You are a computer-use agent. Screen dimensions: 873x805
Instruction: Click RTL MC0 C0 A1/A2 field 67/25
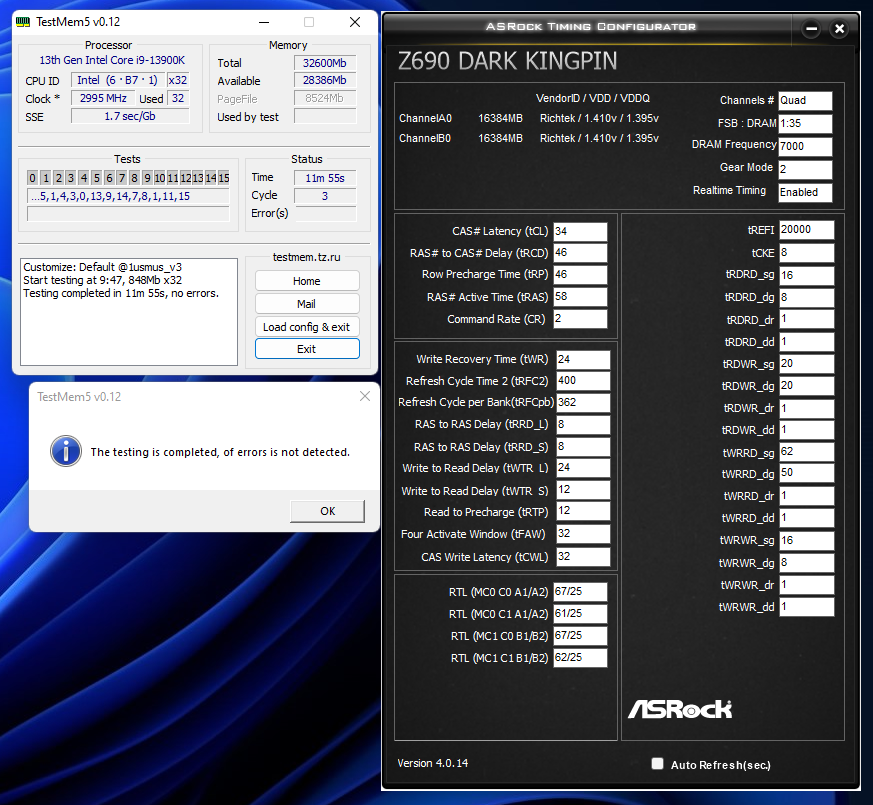[580, 592]
